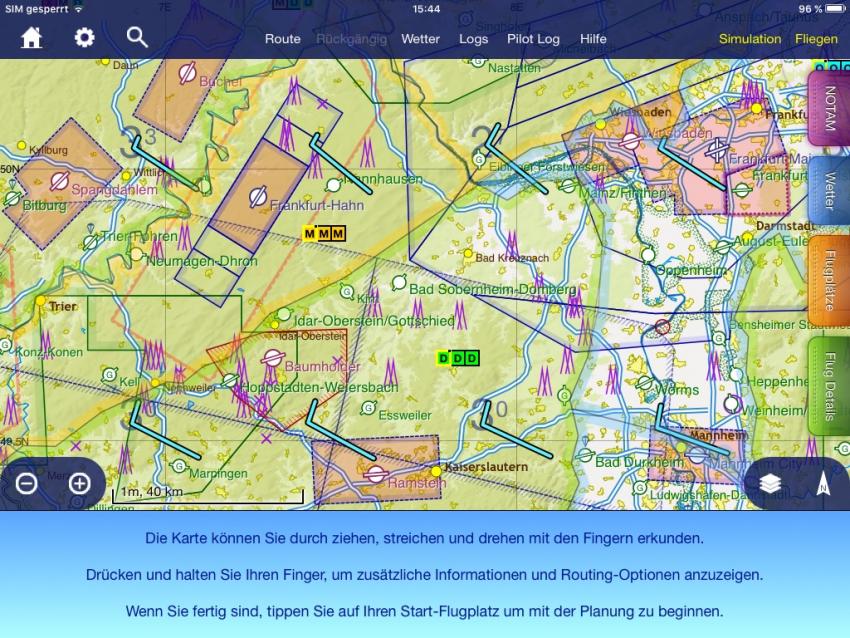Select the Worms airfield symbol
Viewport: 850px width, 638px height.
coord(645,383)
